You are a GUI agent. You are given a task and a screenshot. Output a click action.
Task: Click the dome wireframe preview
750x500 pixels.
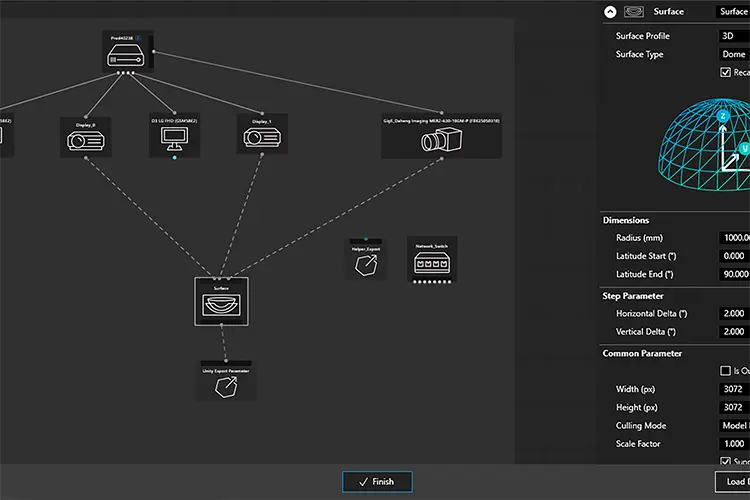coord(706,144)
